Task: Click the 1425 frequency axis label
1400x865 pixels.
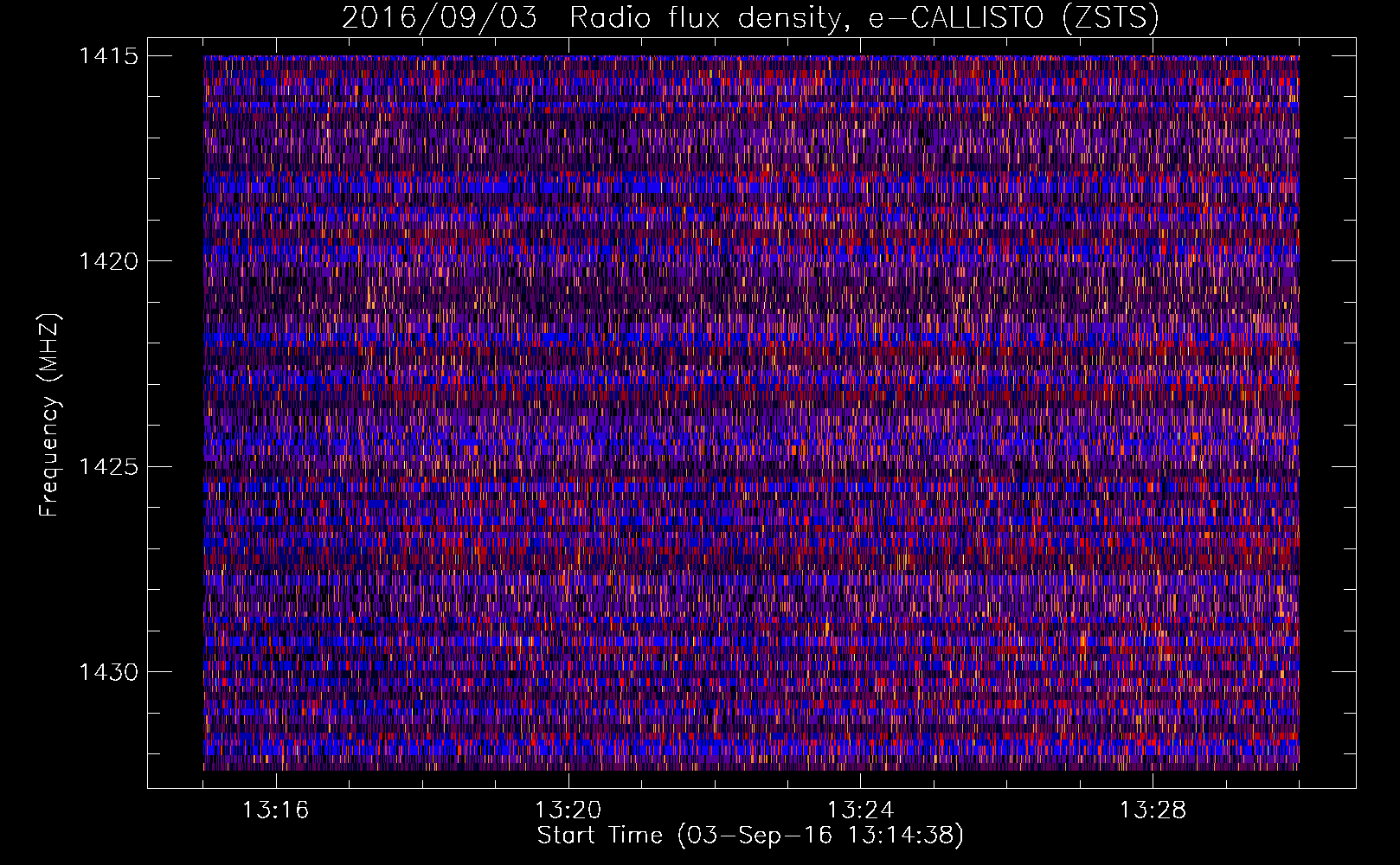Action: tap(108, 467)
